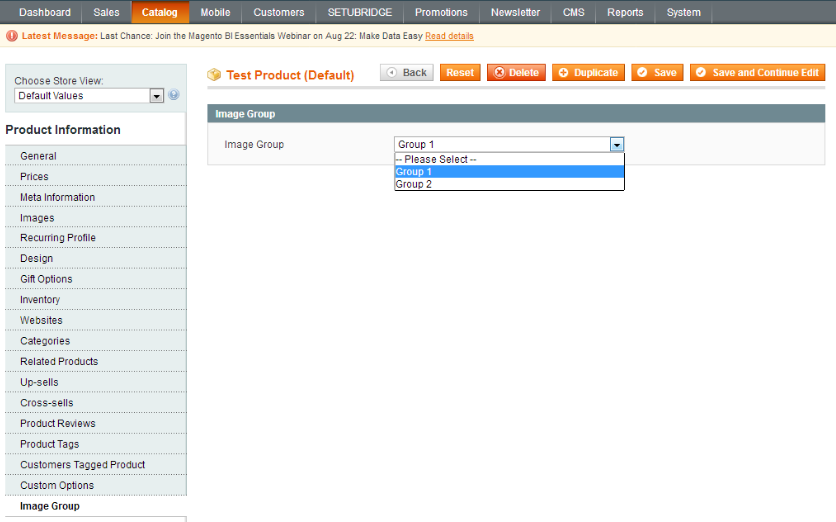Open the Choose Store View dropdown
Image resolution: width=836 pixels, height=522 pixels.
click(x=89, y=96)
